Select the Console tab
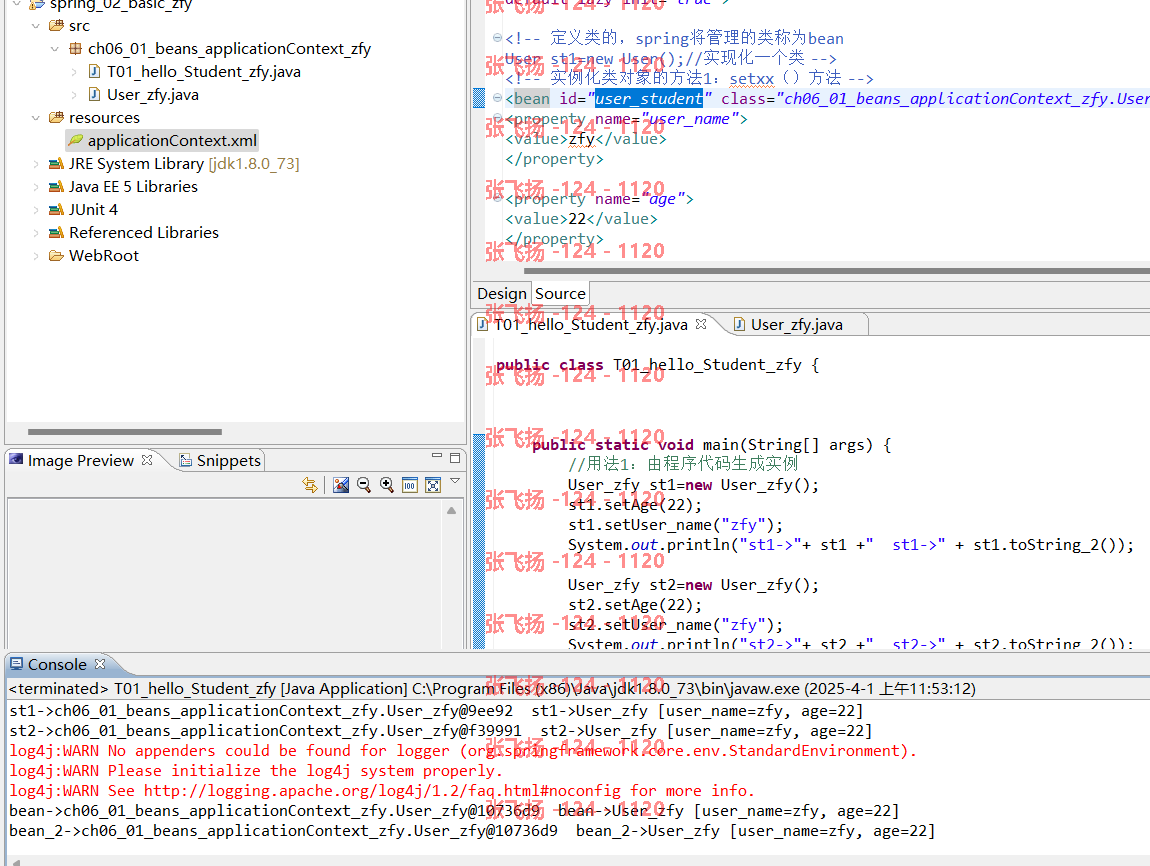 pos(57,664)
